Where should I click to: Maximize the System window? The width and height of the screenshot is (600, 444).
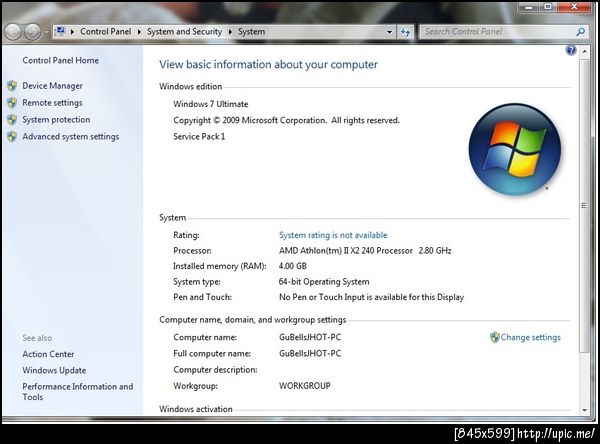pyautogui.click(x=548, y=7)
